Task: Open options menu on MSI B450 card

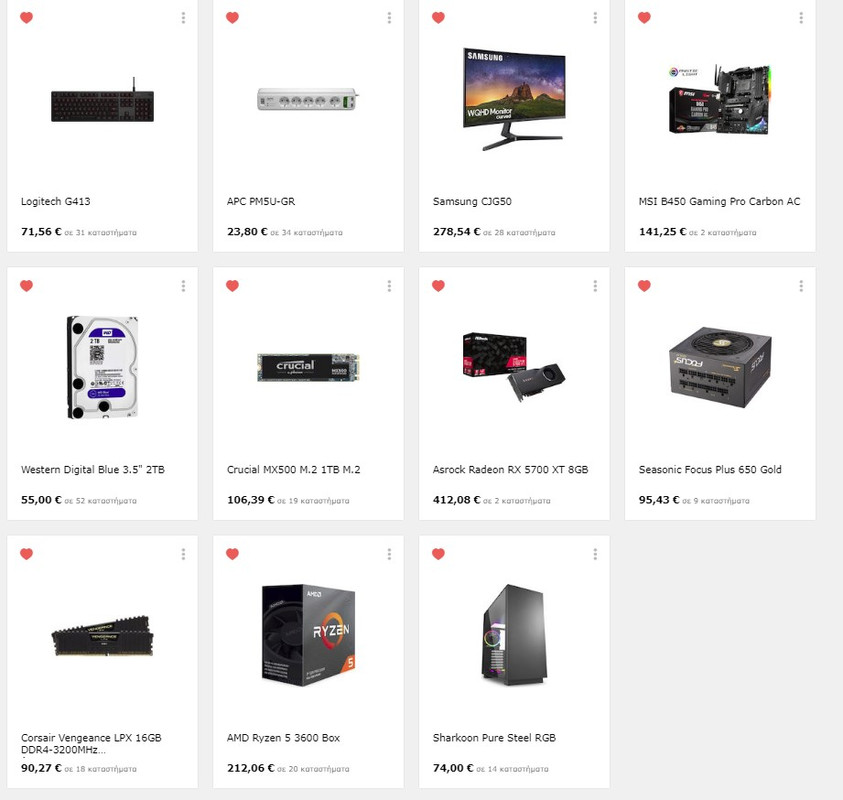Action: coord(801,18)
